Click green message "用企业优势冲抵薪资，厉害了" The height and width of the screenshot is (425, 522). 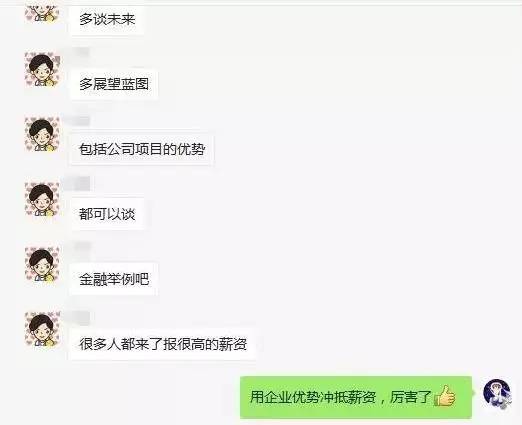[356, 397]
